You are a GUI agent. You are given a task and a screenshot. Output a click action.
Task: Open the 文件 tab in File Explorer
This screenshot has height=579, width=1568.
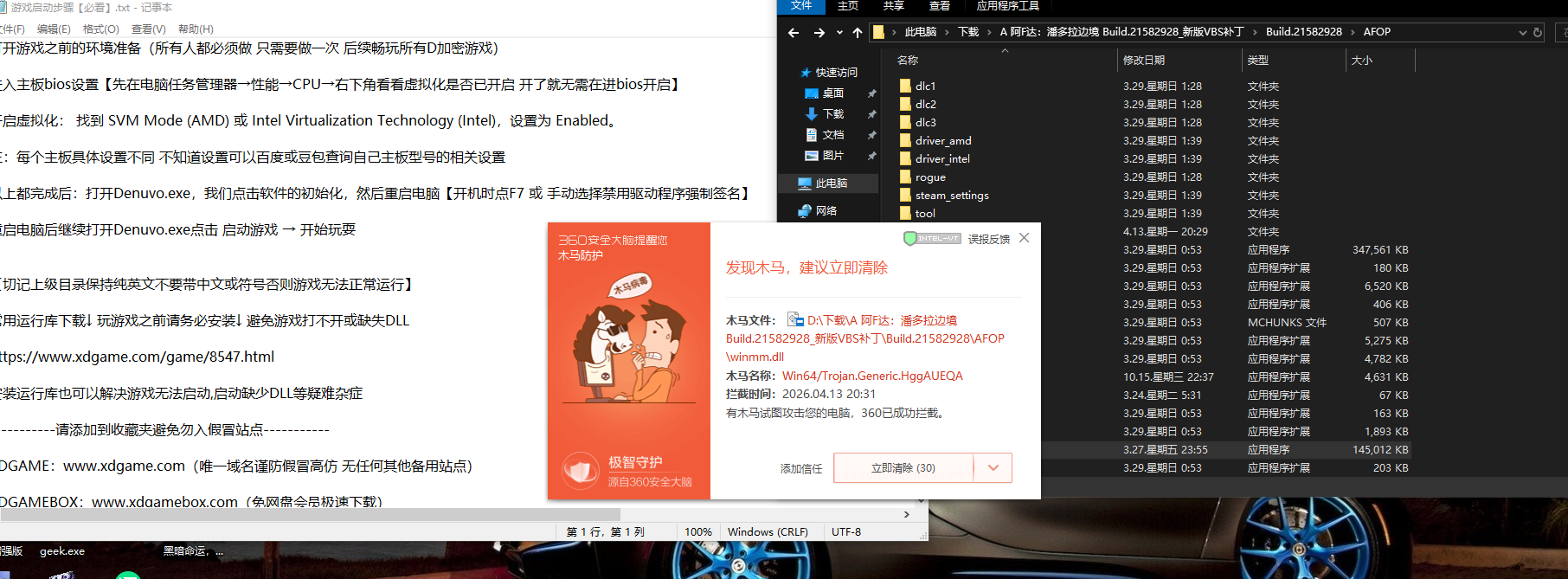pyautogui.click(x=801, y=6)
